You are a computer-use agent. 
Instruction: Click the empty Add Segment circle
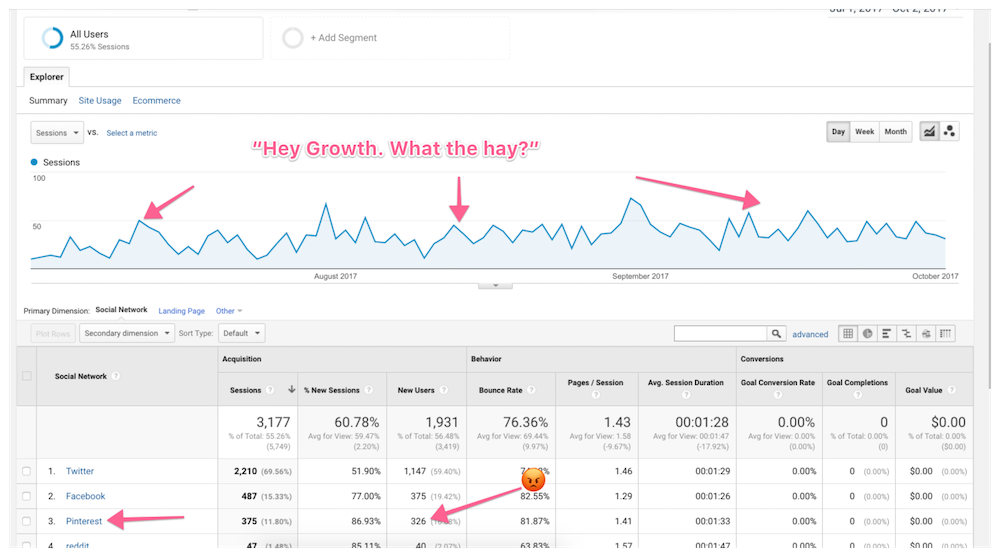click(x=293, y=38)
